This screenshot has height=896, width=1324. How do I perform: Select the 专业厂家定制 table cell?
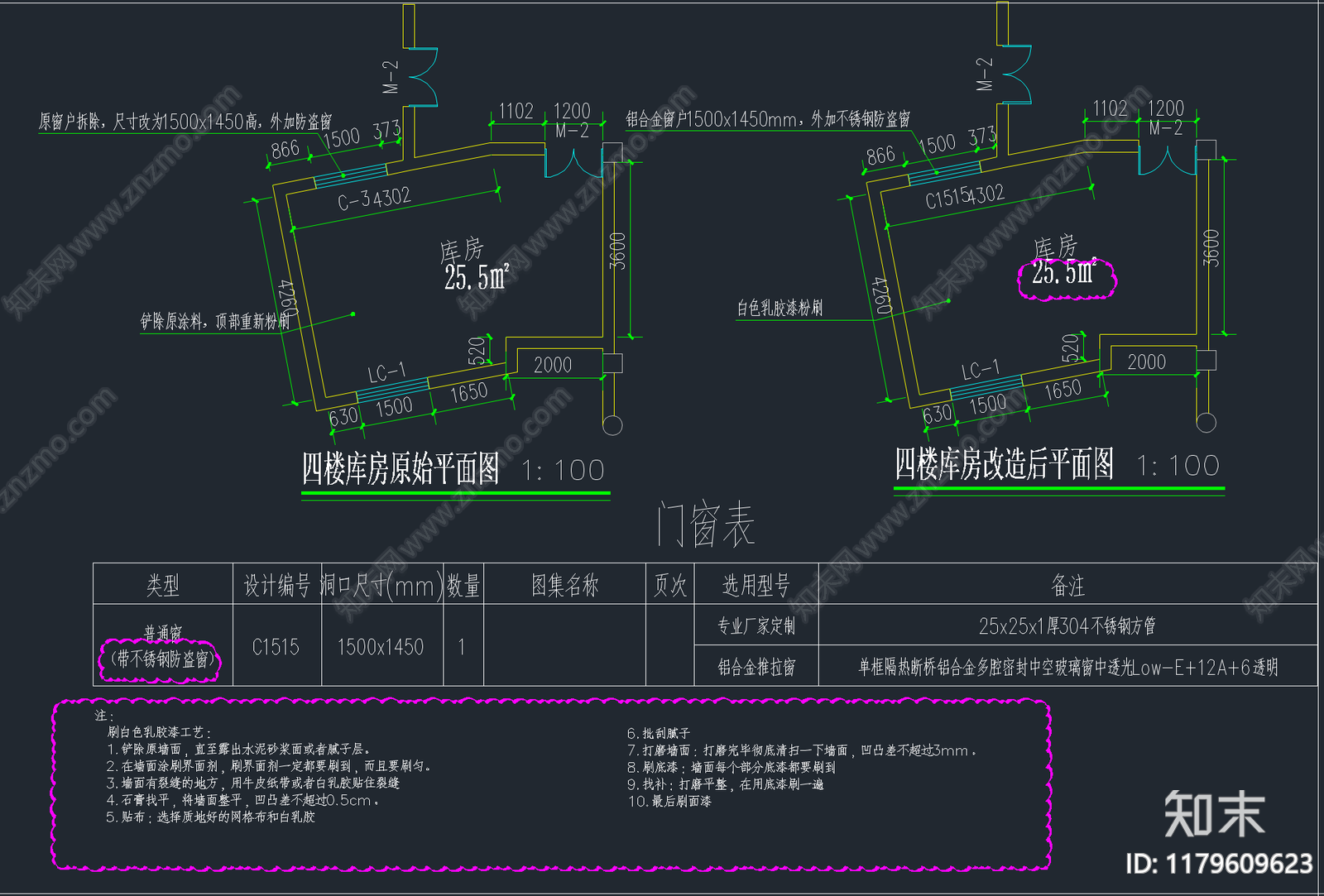(x=756, y=626)
